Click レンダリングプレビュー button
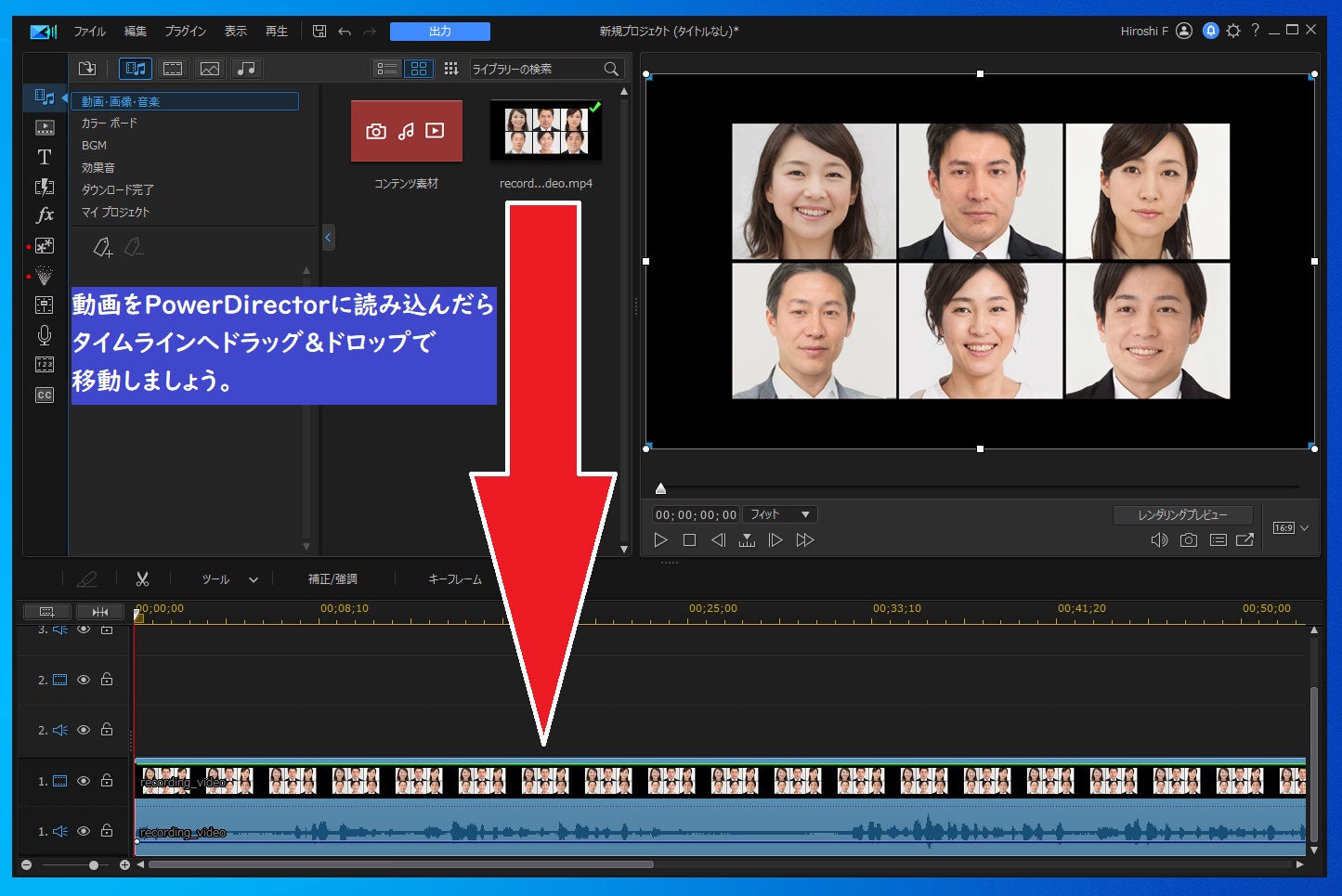This screenshot has height=896, width=1342. 1182,514
